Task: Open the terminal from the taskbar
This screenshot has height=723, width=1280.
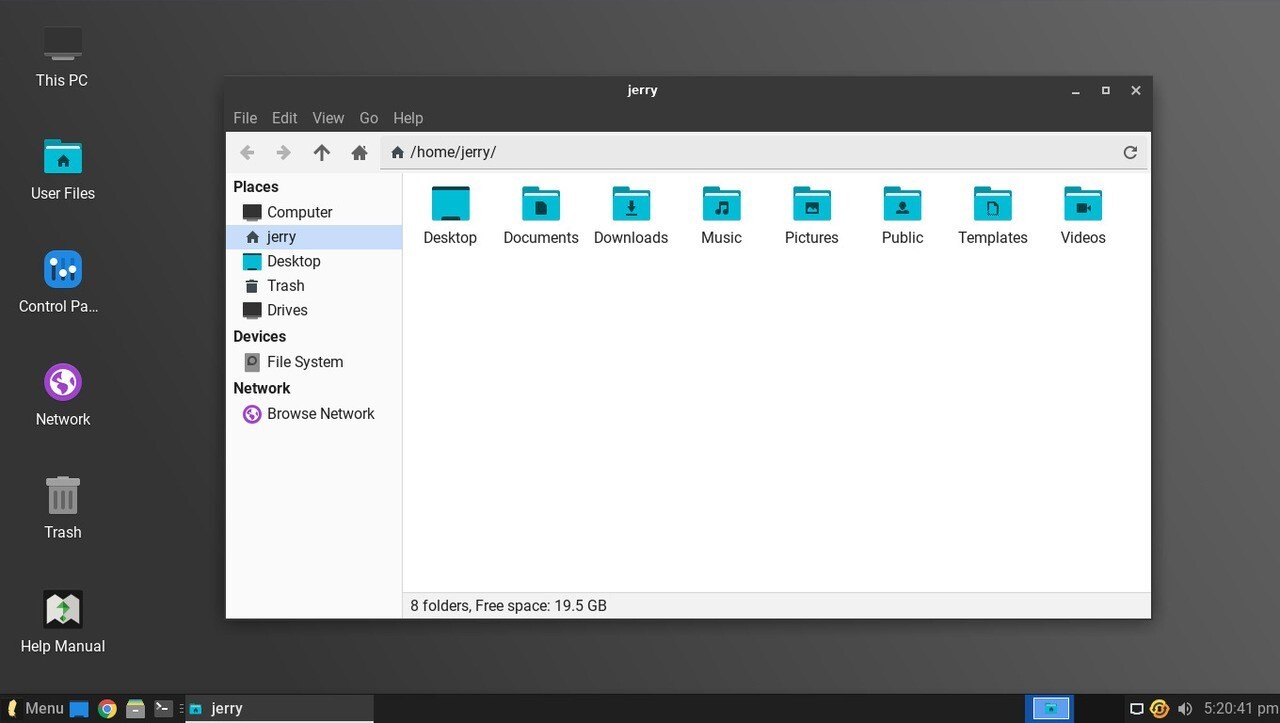Action: pos(162,708)
